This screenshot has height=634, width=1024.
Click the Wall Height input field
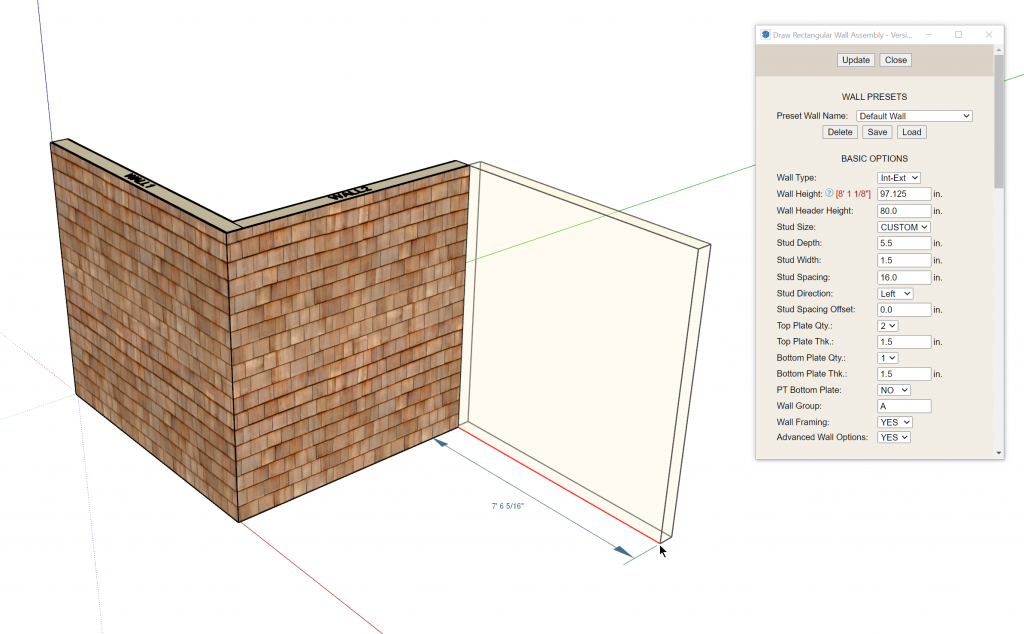pyautogui.click(x=904, y=194)
